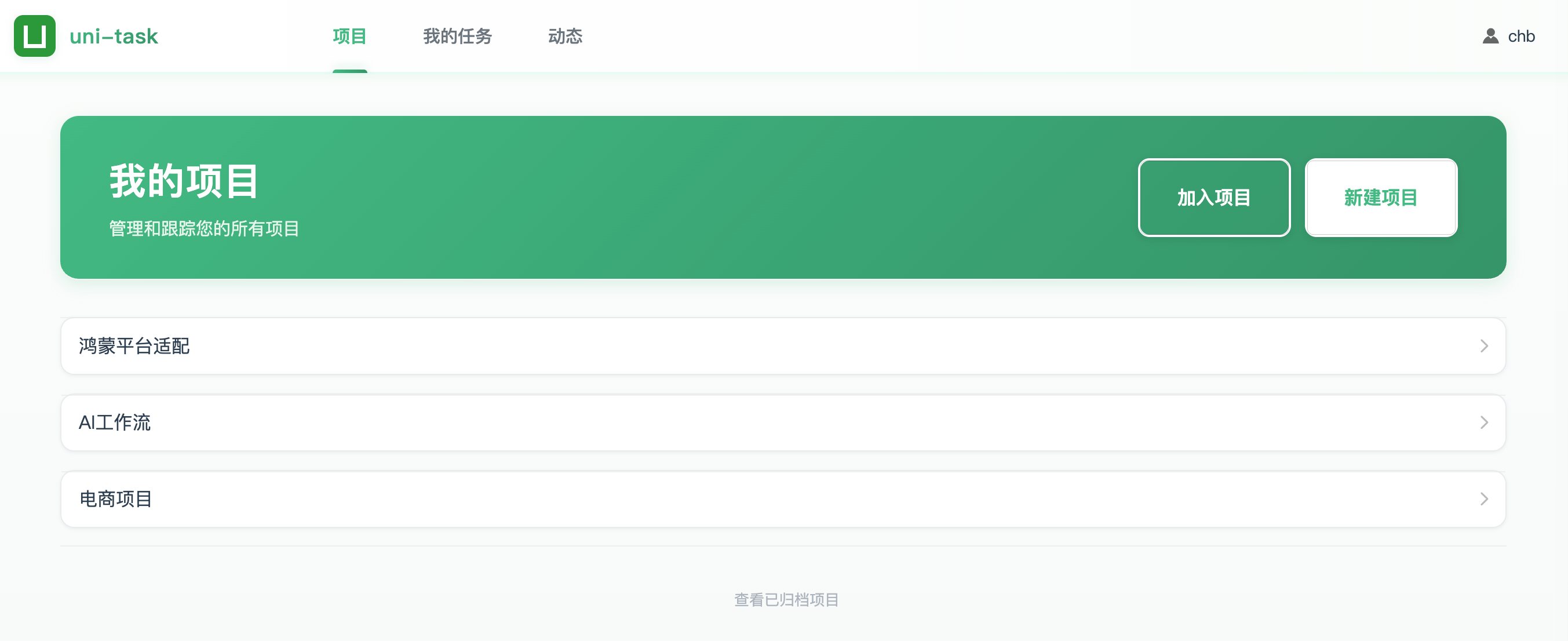Click the 我的项目 banner heading

[x=184, y=181]
